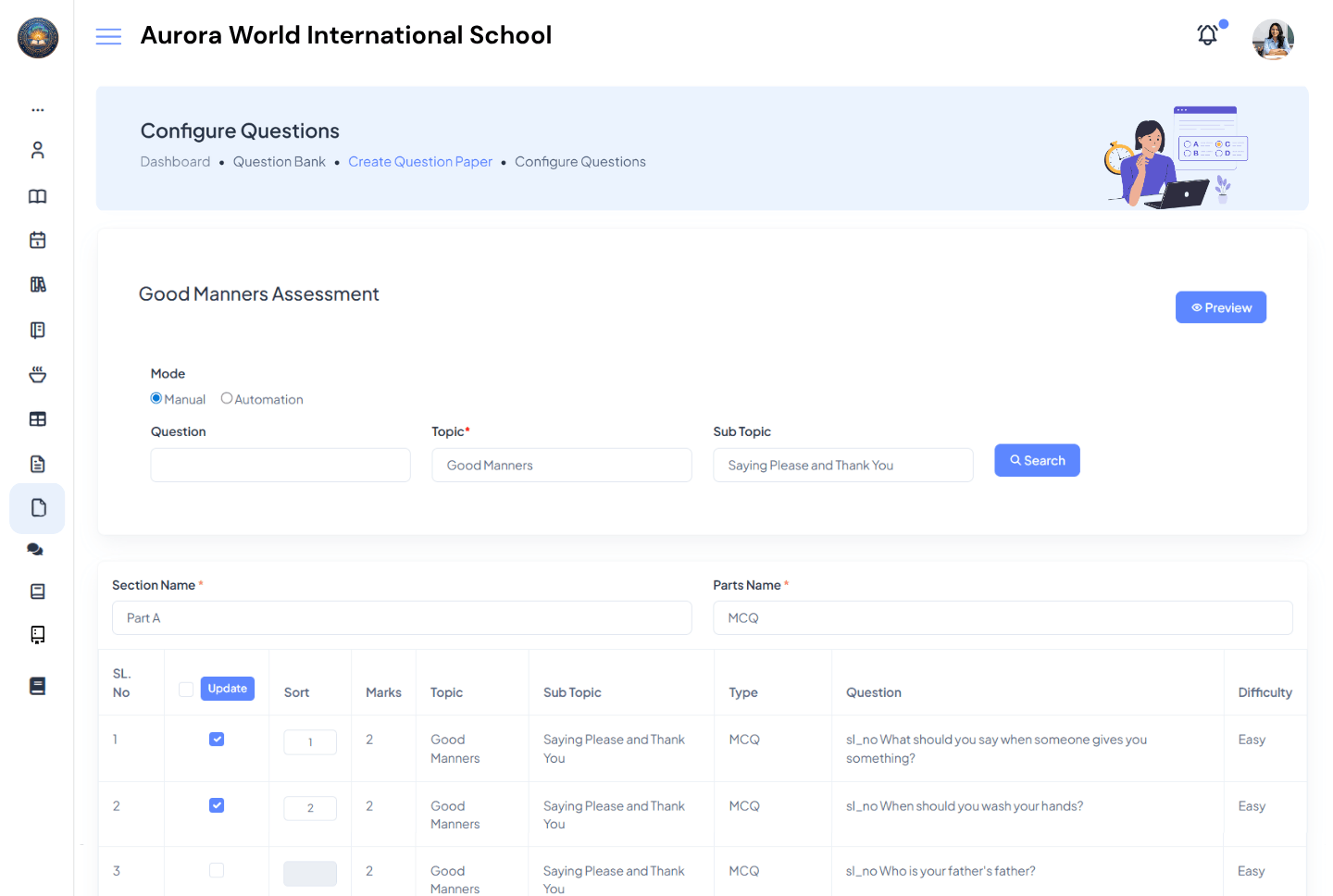This screenshot has height=896, width=1333.
Task: Open the chat bubbles sidebar icon
Action: point(35,549)
